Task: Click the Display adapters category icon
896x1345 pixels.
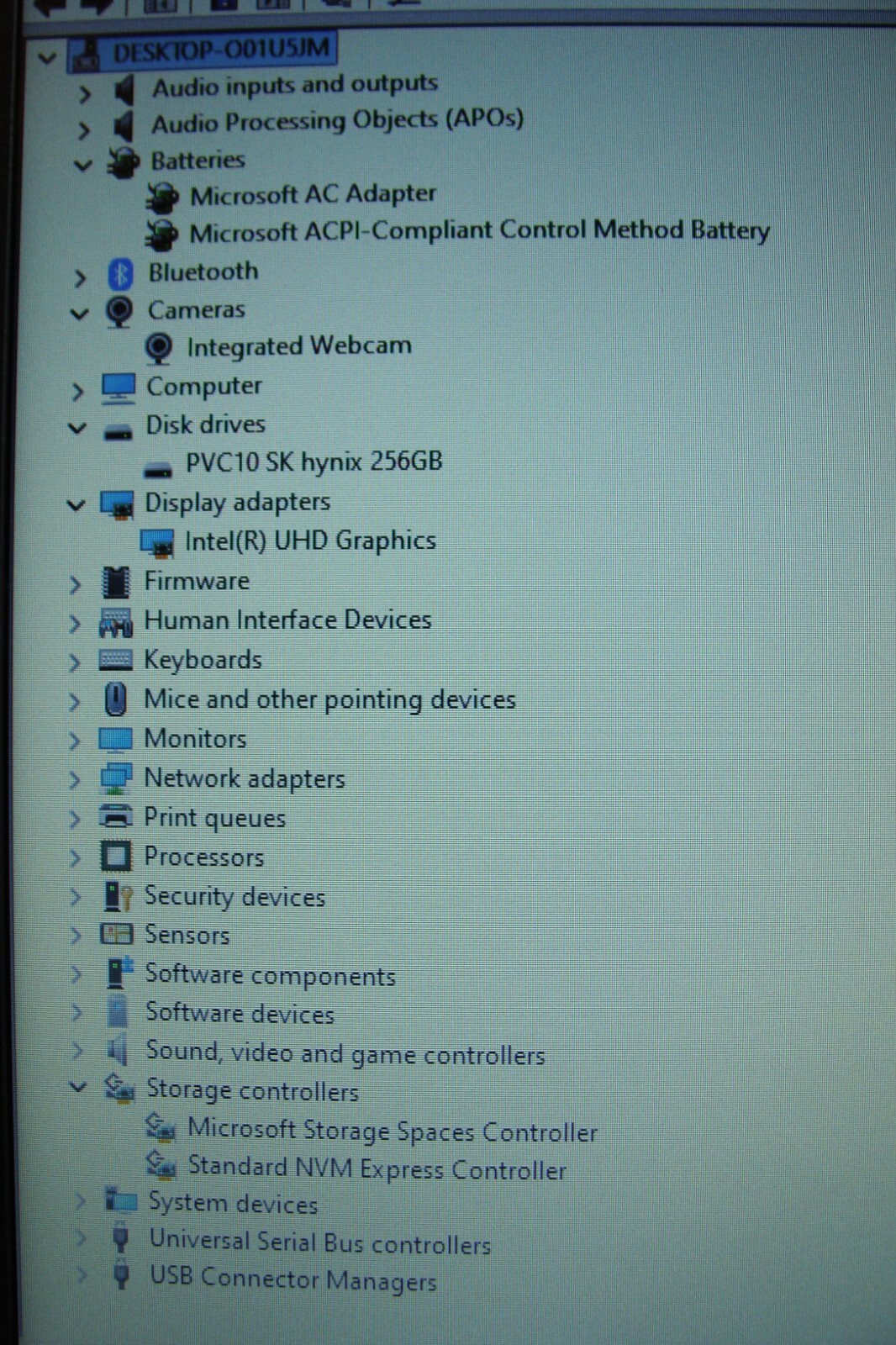Action: pyautogui.click(x=116, y=504)
